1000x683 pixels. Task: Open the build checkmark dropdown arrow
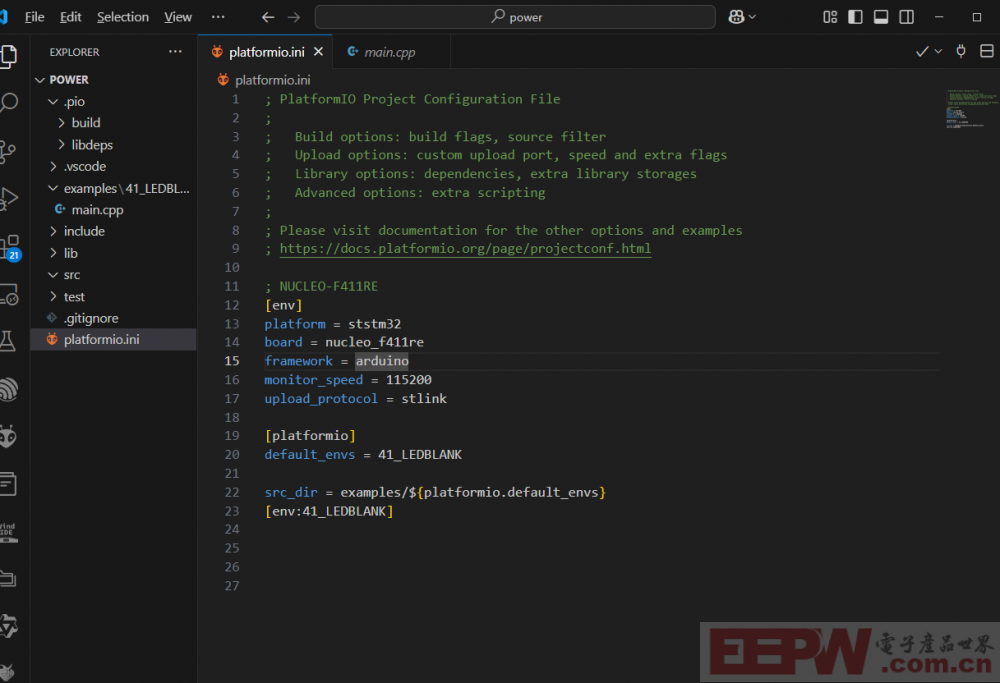coord(938,51)
